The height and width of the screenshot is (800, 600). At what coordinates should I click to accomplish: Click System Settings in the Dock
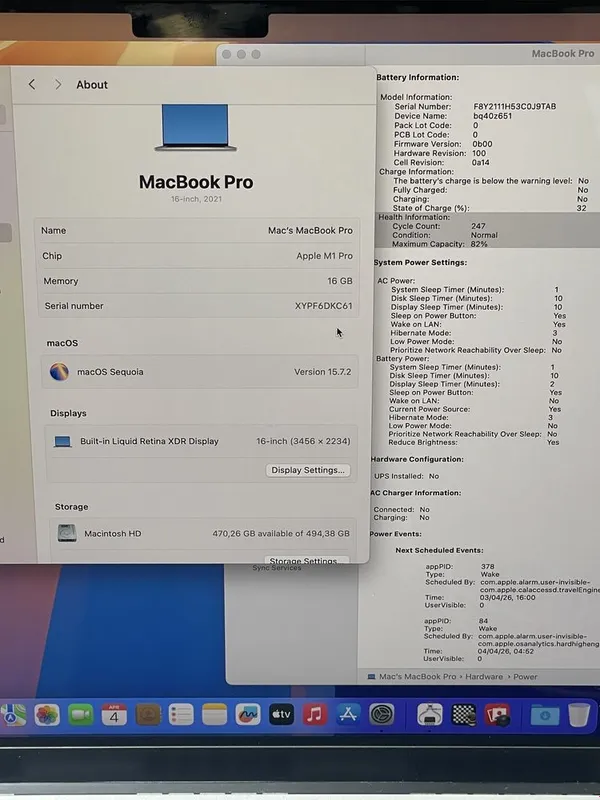[382, 715]
